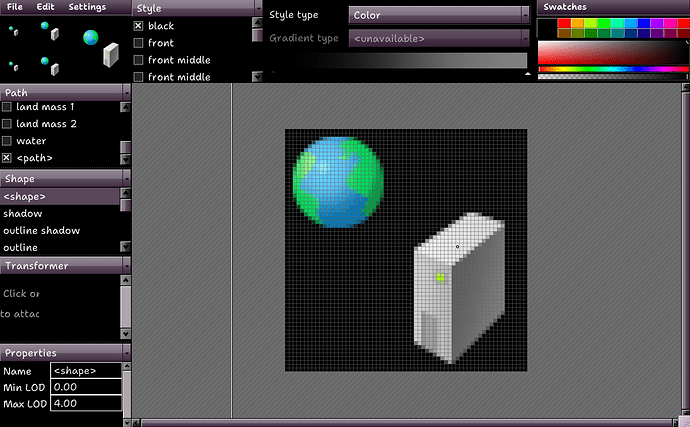Open the Style type dropdown showing Color

click(x=439, y=15)
